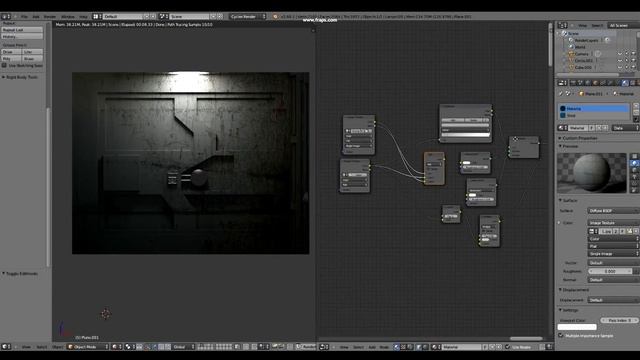Collapse the Surface panel
The height and width of the screenshot is (360, 640).
[x=568, y=201]
